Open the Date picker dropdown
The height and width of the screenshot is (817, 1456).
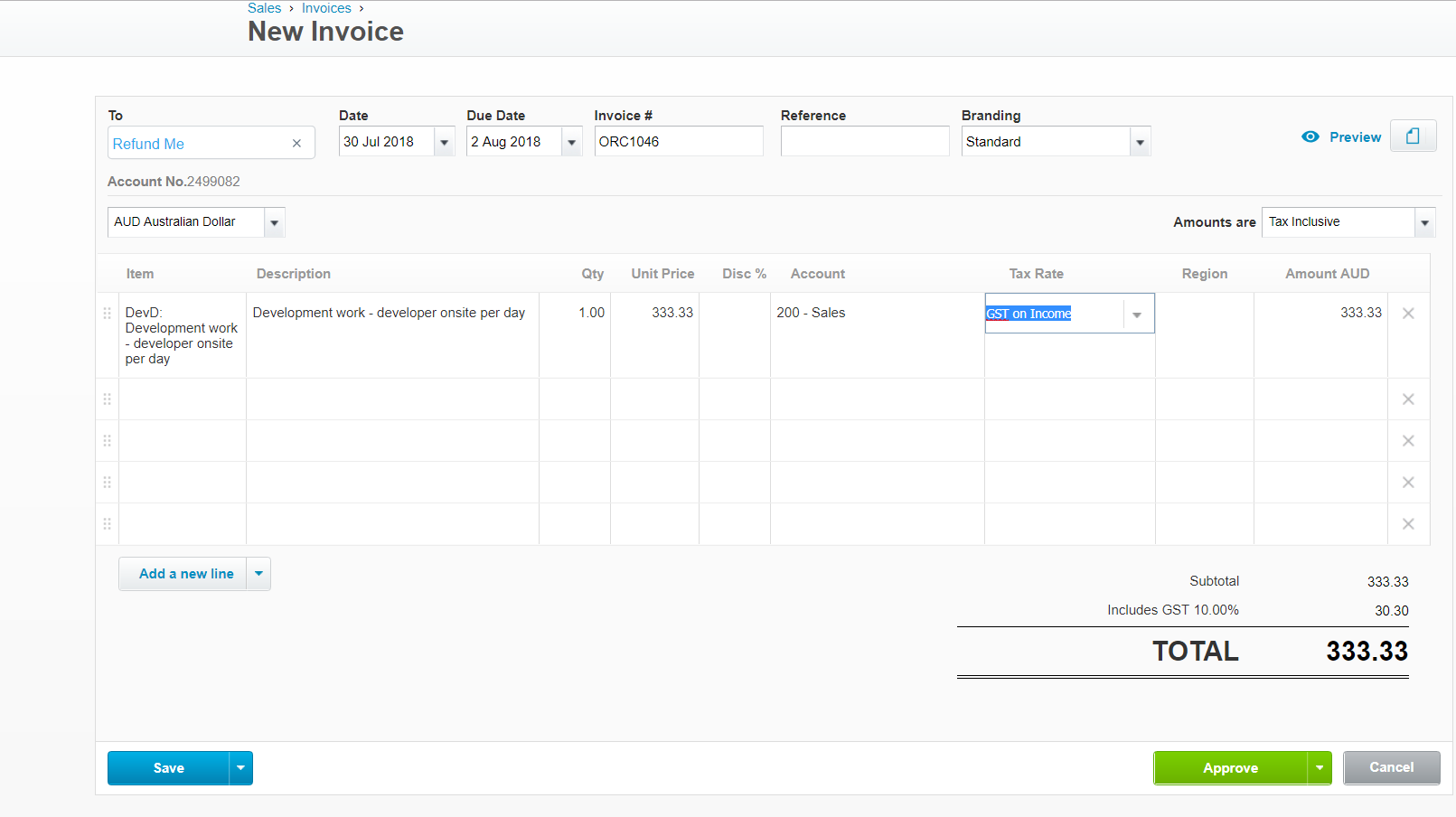point(444,143)
